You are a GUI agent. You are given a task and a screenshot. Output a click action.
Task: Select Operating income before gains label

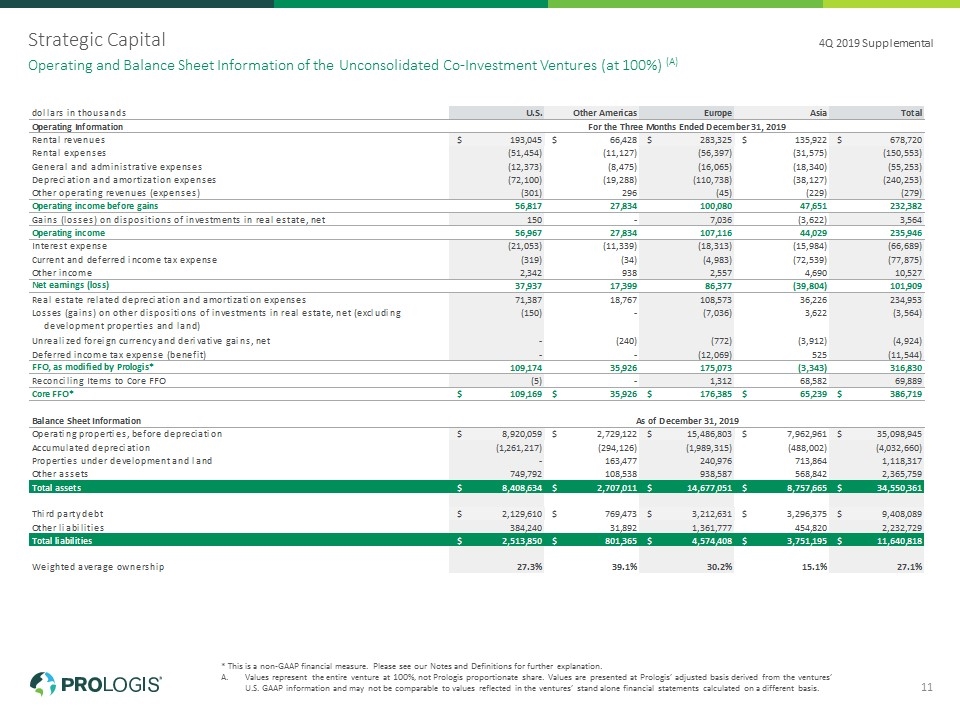tap(95, 206)
